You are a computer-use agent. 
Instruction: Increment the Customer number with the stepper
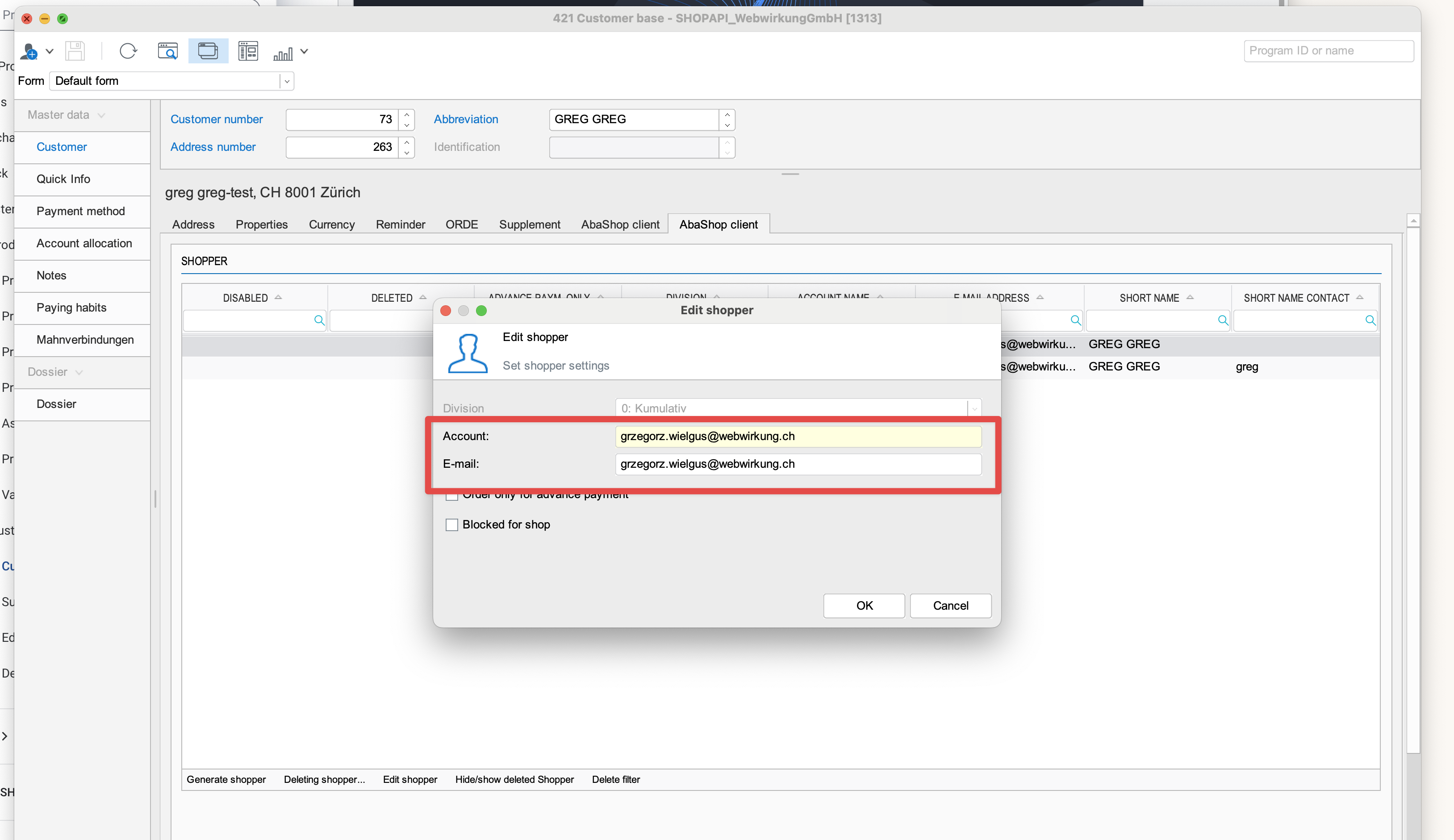[x=406, y=115]
